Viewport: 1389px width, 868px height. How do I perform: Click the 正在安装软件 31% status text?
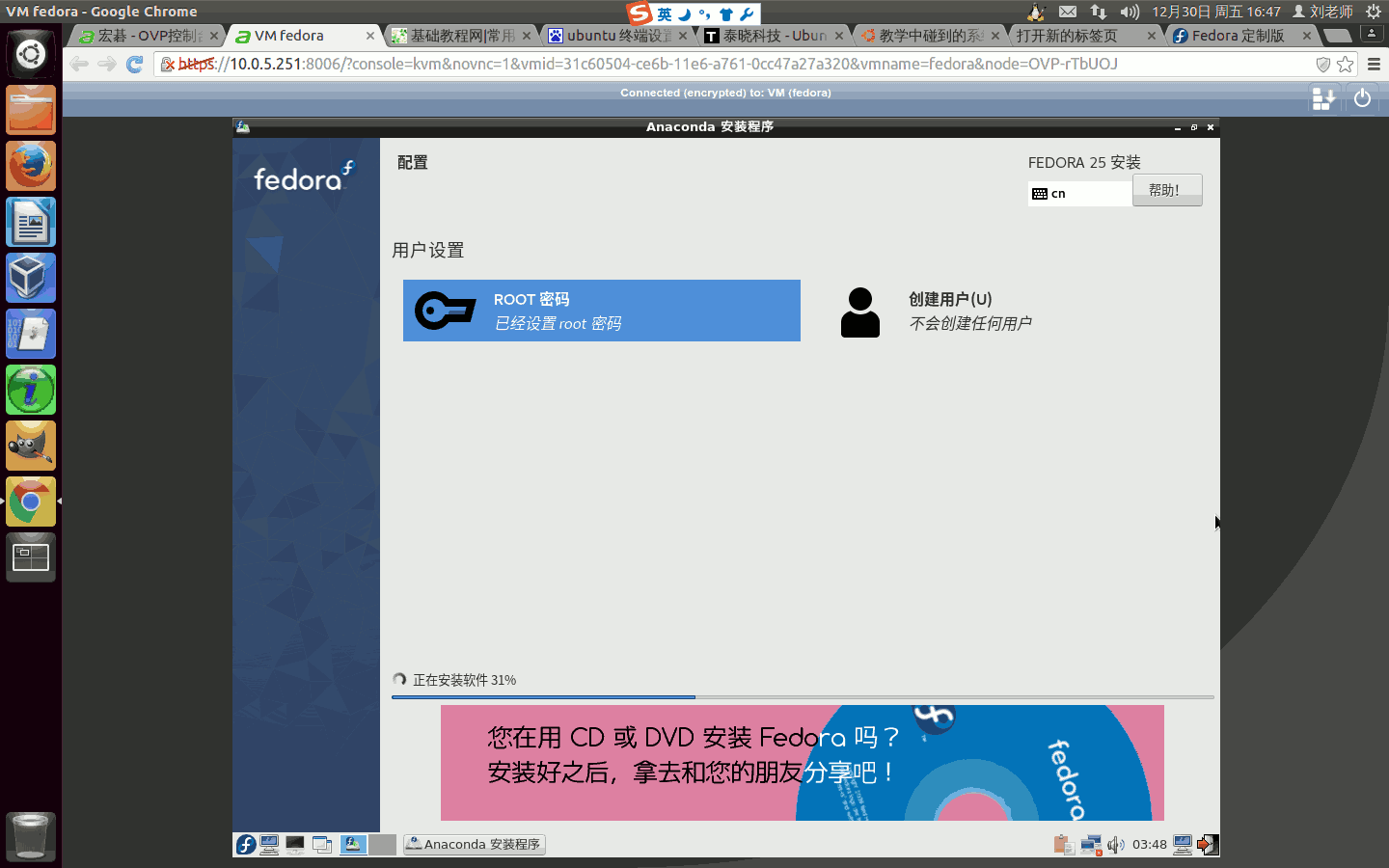464,680
